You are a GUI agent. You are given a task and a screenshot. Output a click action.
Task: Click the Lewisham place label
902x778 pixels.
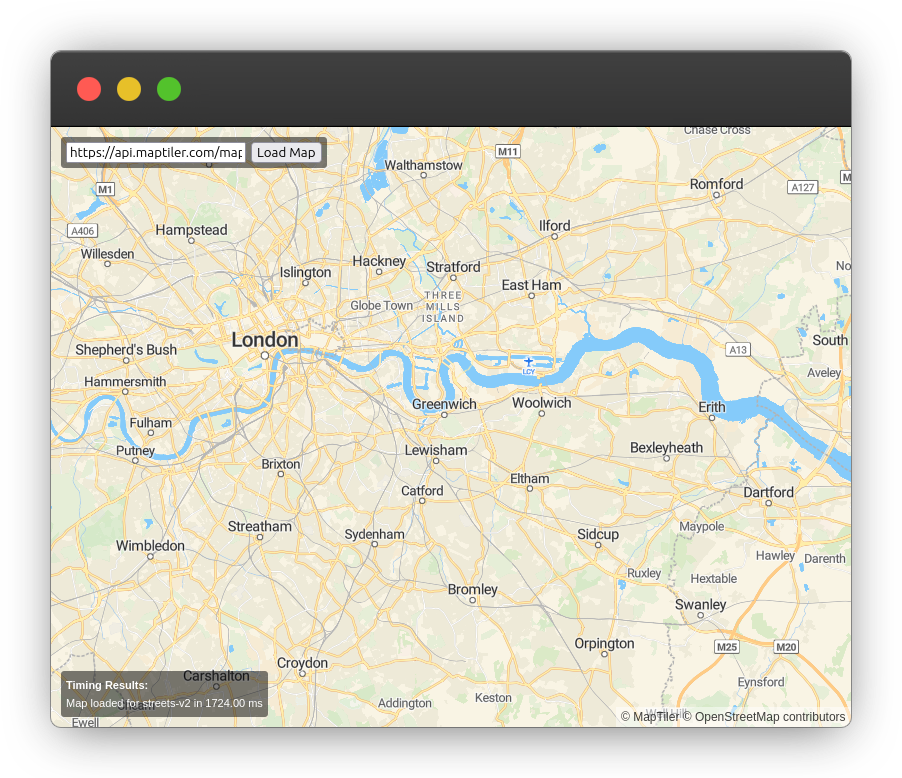[x=436, y=450]
